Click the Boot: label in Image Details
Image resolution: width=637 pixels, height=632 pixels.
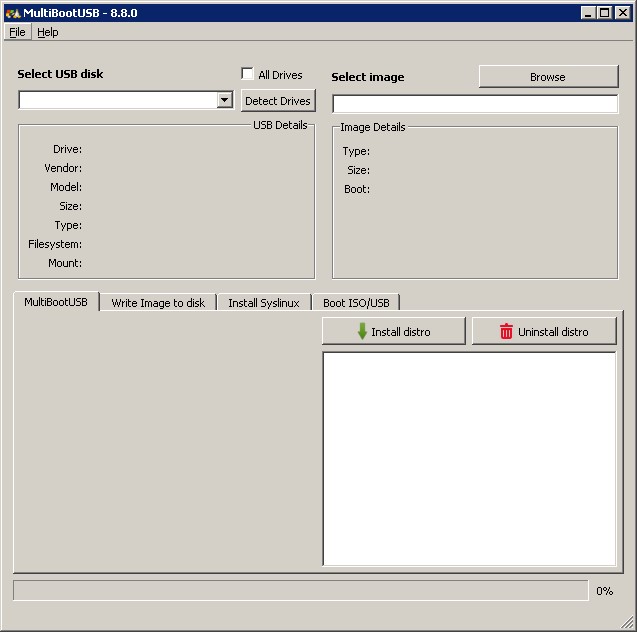[x=357, y=189]
